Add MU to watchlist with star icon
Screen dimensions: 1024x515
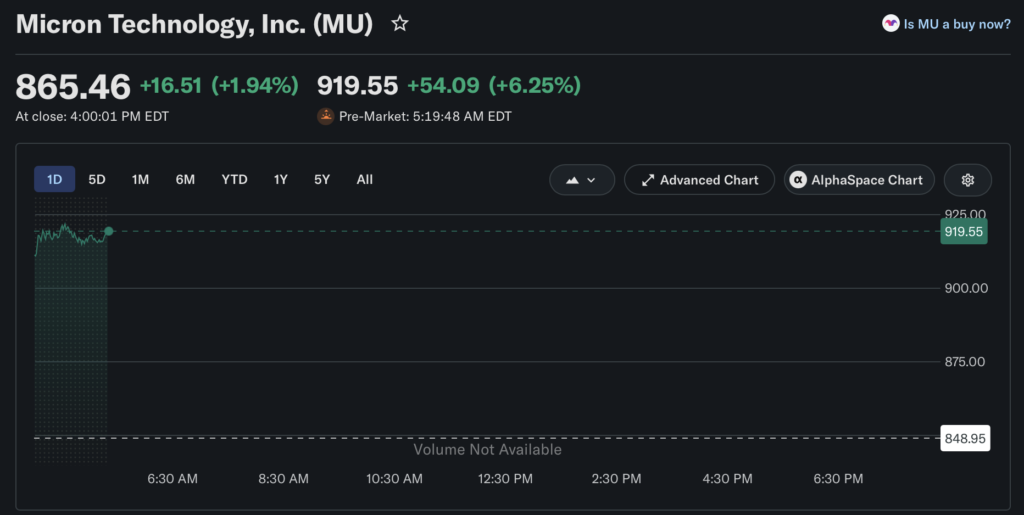tap(400, 23)
